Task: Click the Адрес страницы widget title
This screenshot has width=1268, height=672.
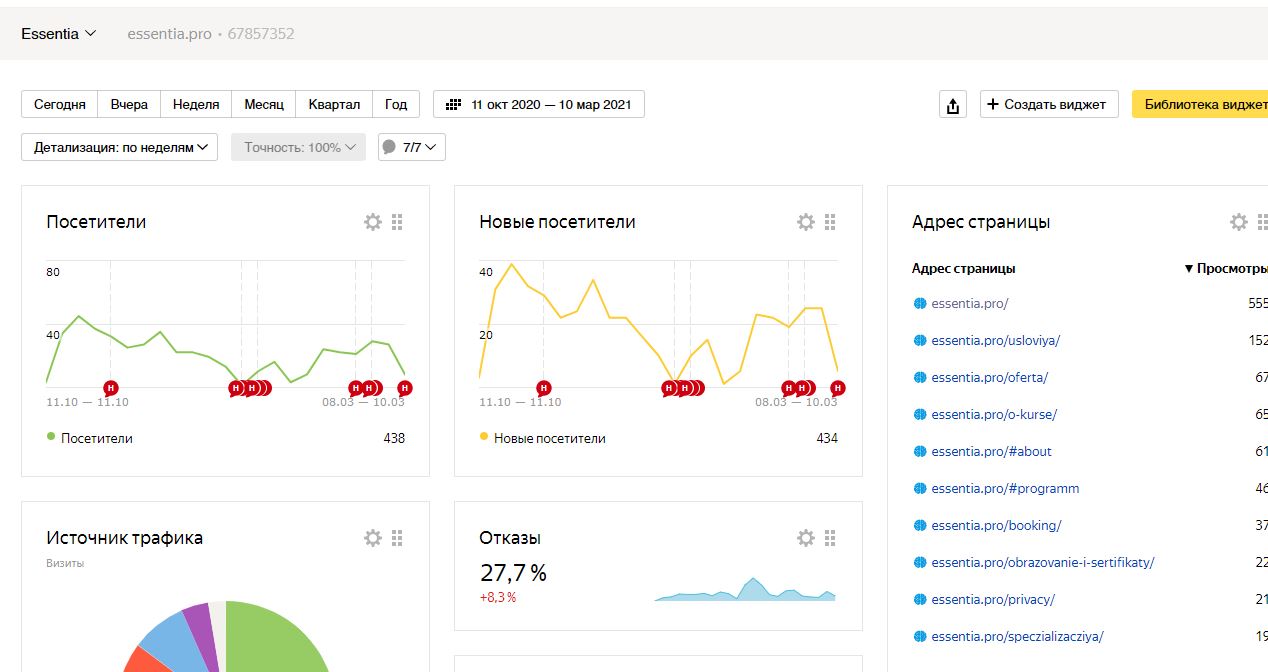Action: (981, 222)
